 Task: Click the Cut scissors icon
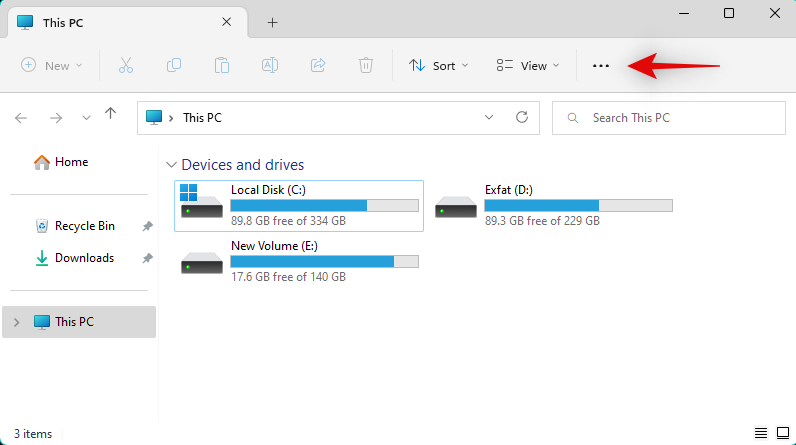tap(126, 65)
